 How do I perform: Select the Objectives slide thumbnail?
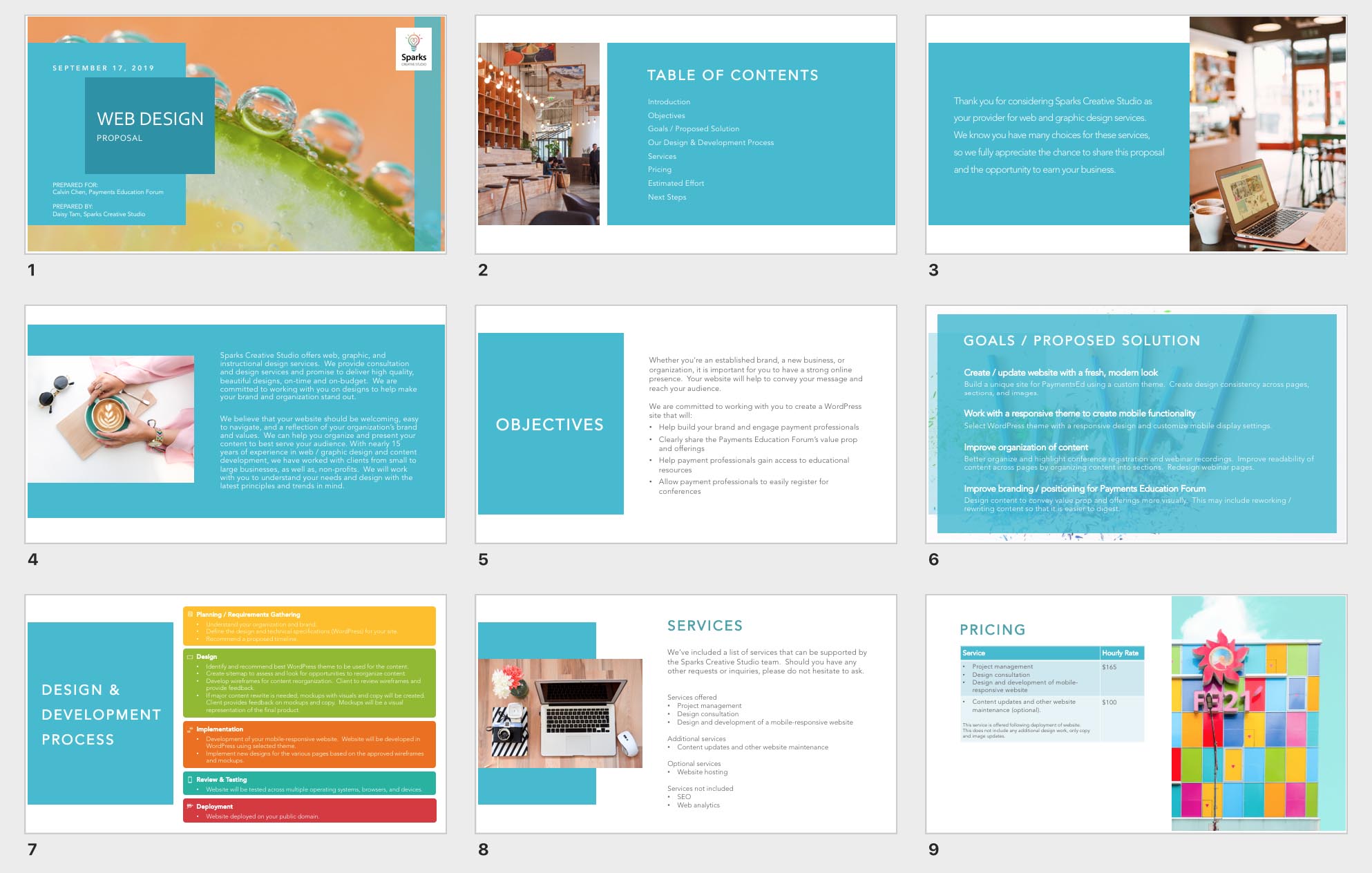(x=685, y=424)
